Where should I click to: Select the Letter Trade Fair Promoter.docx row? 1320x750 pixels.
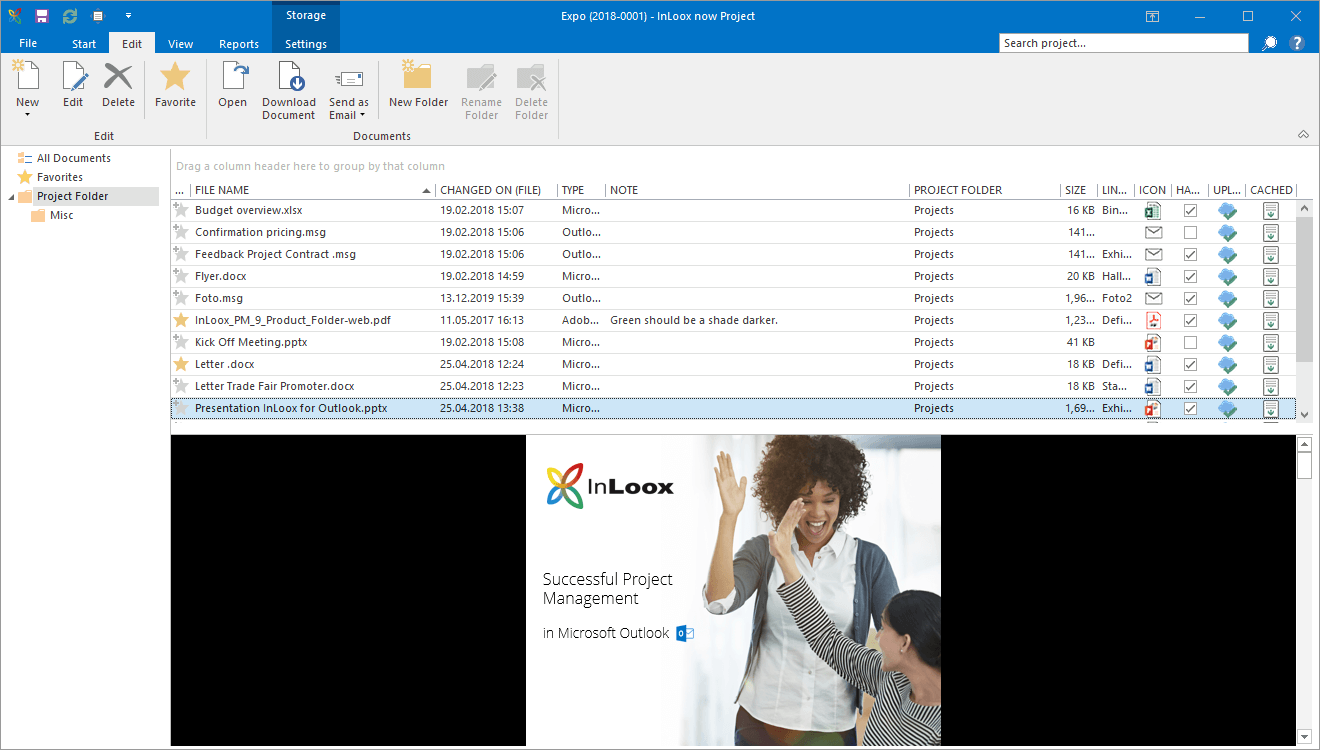(733, 386)
